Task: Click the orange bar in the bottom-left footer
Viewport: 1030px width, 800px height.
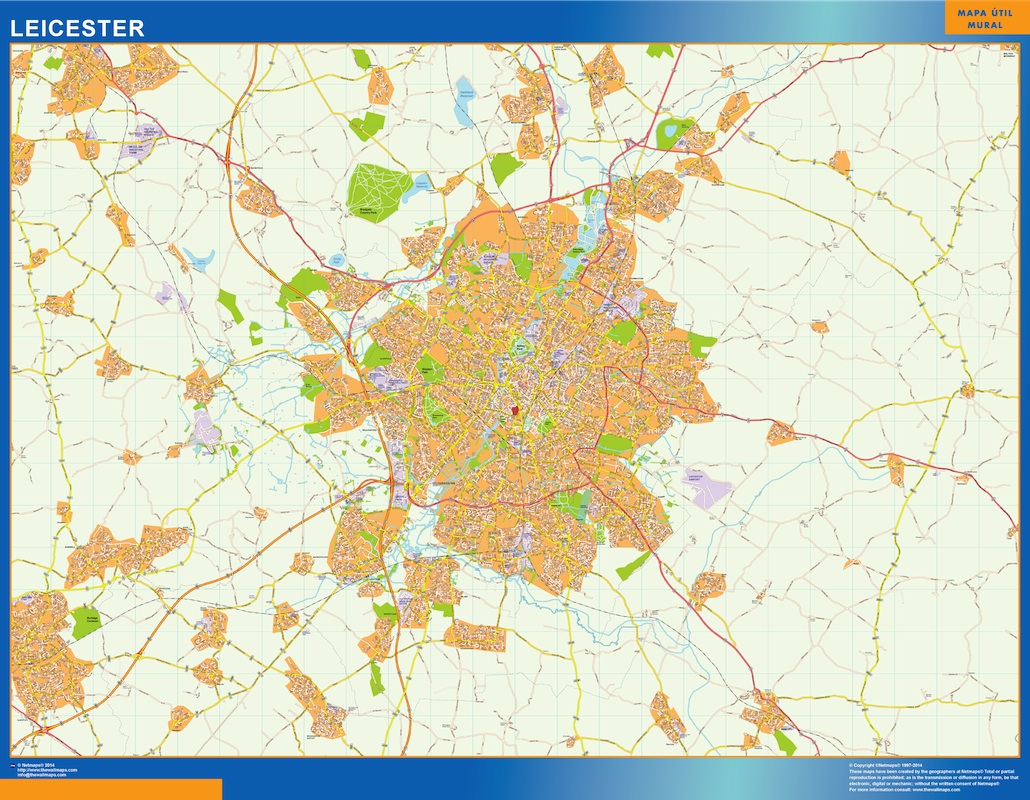Action: [110, 790]
